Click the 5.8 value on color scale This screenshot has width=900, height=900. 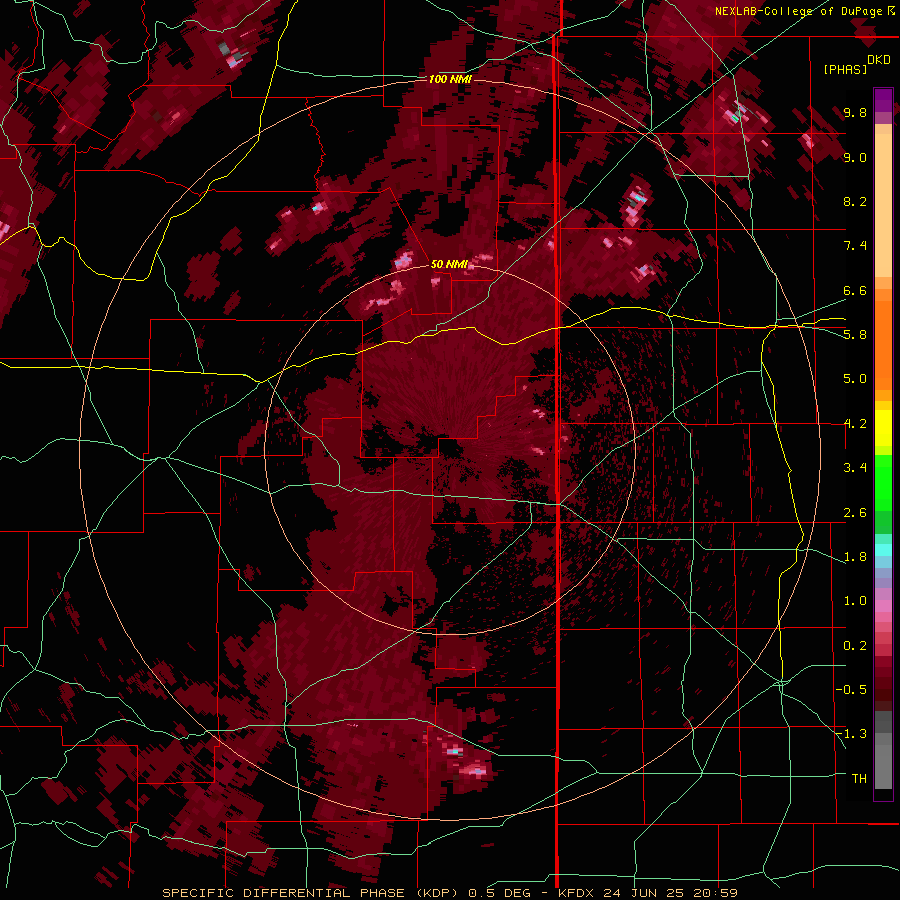pos(855,335)
